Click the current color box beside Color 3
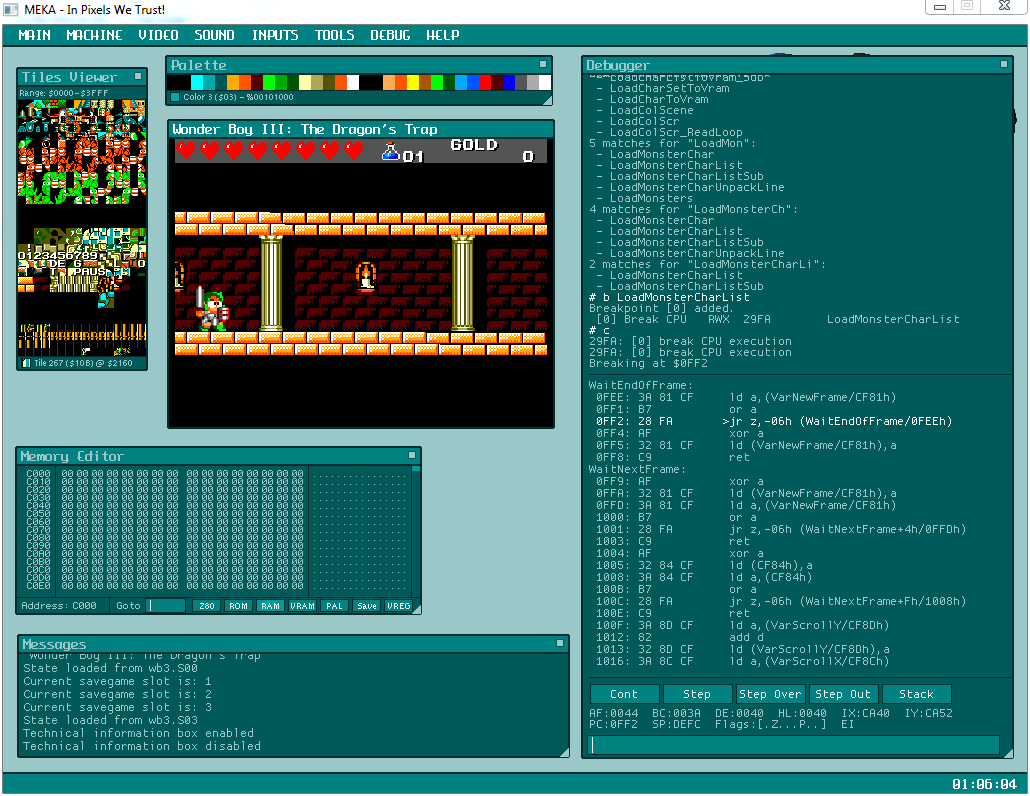This screenshot has width=1030, height=796. 175,97
